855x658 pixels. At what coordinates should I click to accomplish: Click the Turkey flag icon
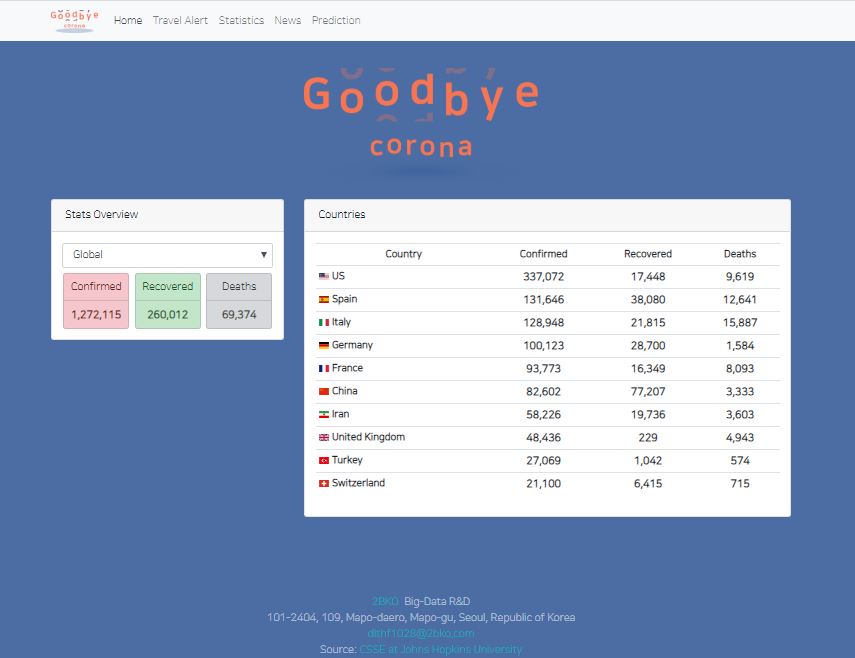pyautogui.click(x=323, y=460)
